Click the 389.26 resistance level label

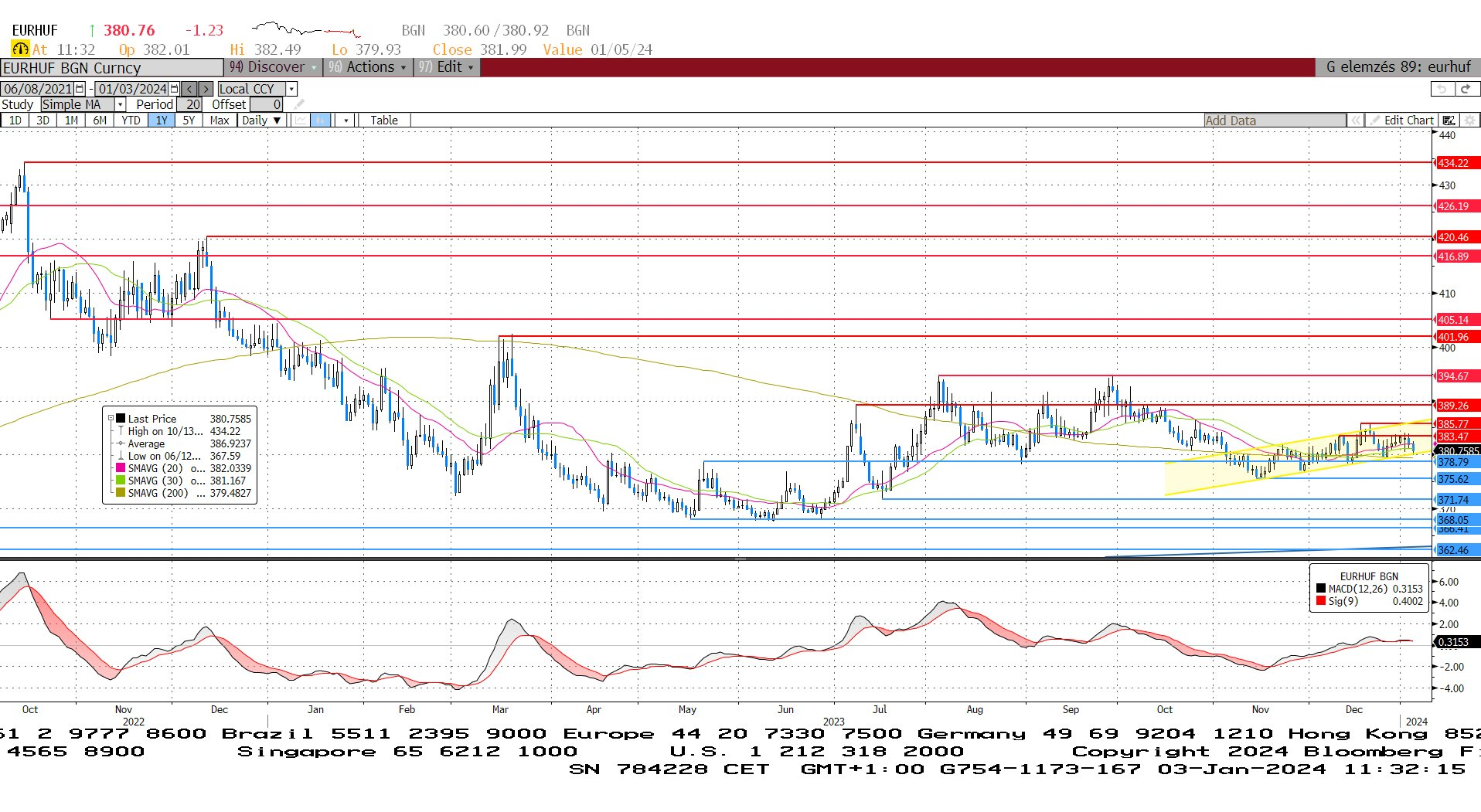pos(1456,406)
